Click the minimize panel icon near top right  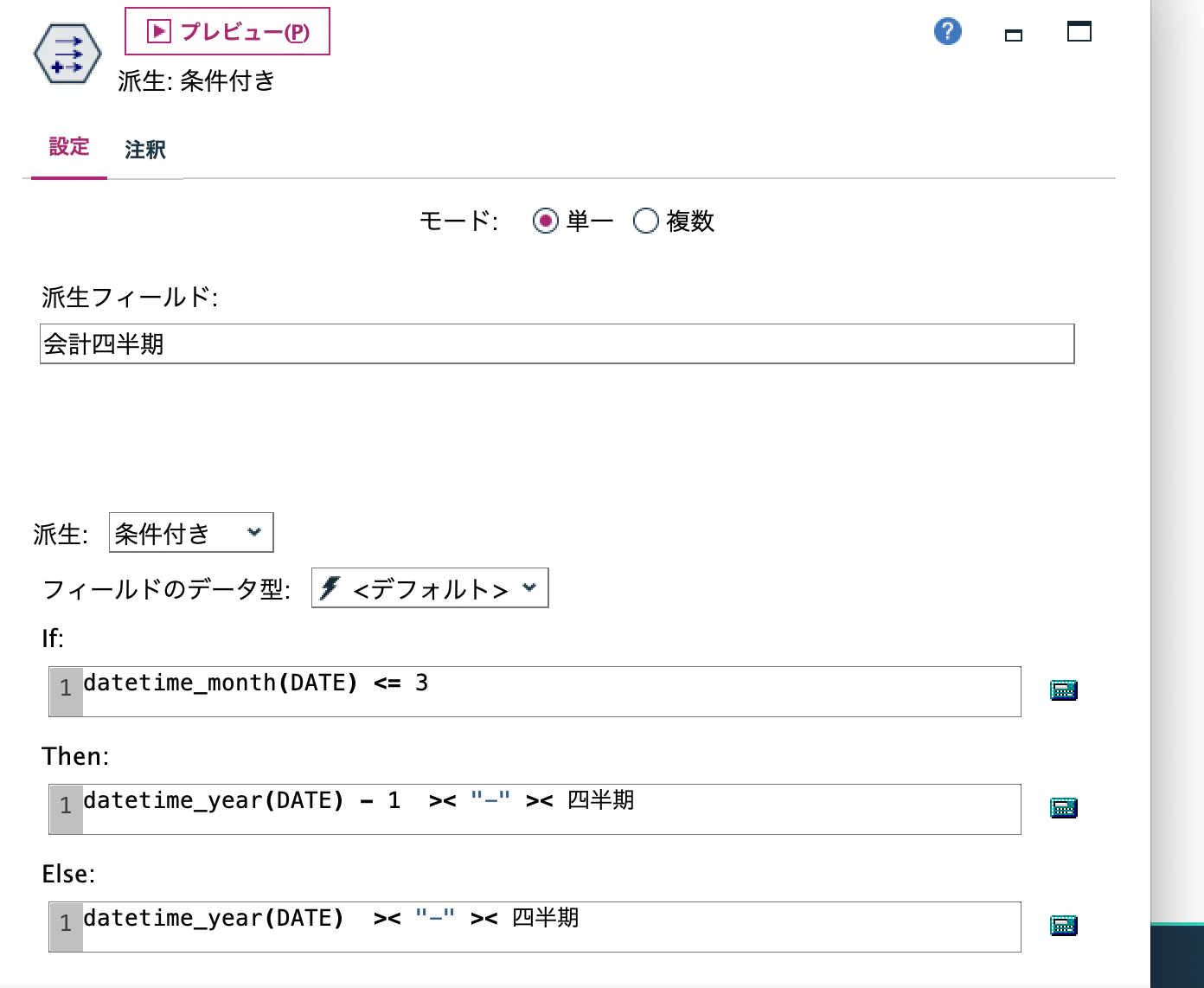(x=1013, y=32)
